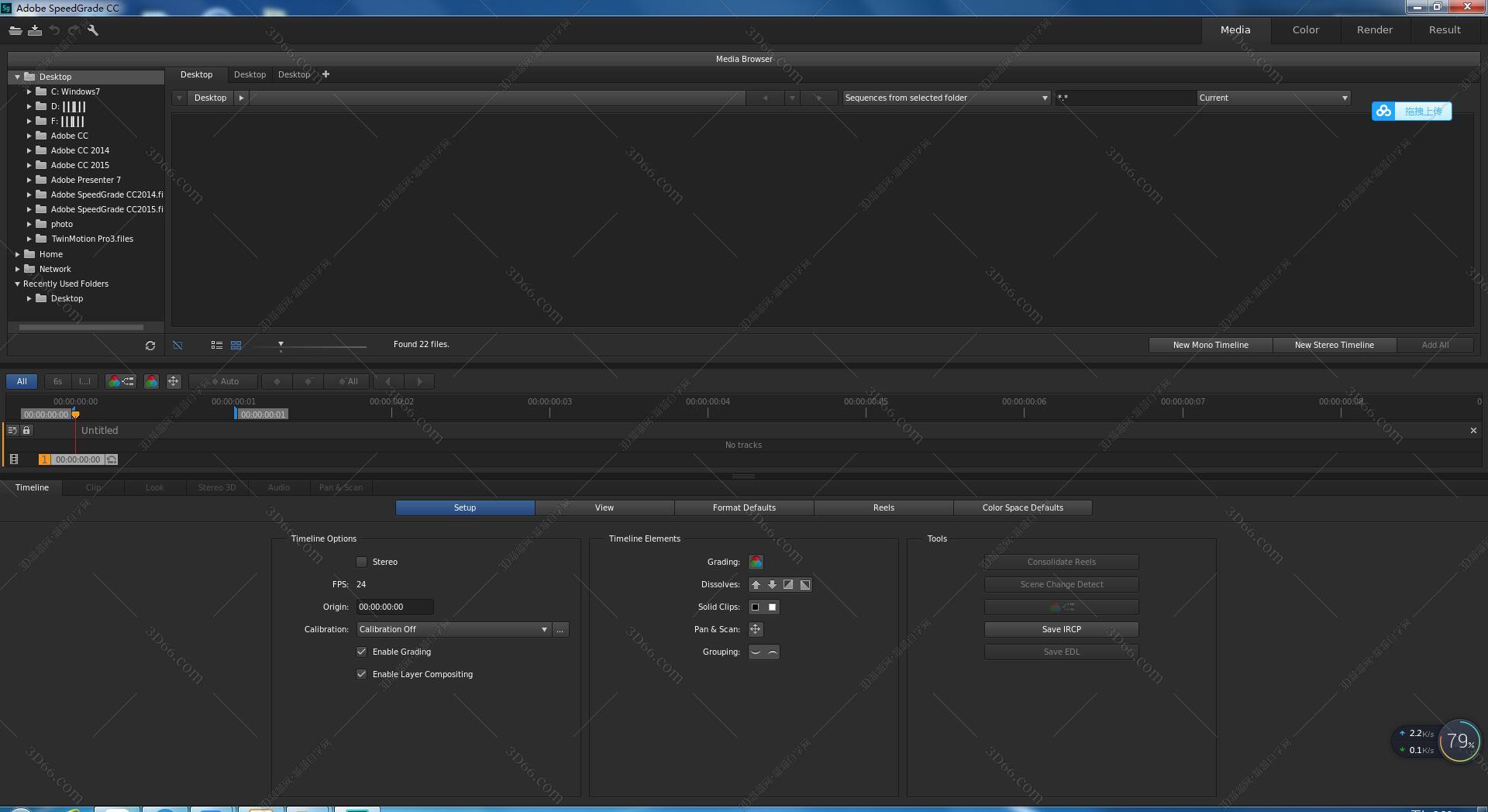
Task: Click the refresh folder tree icon
Action: (150, 346)
